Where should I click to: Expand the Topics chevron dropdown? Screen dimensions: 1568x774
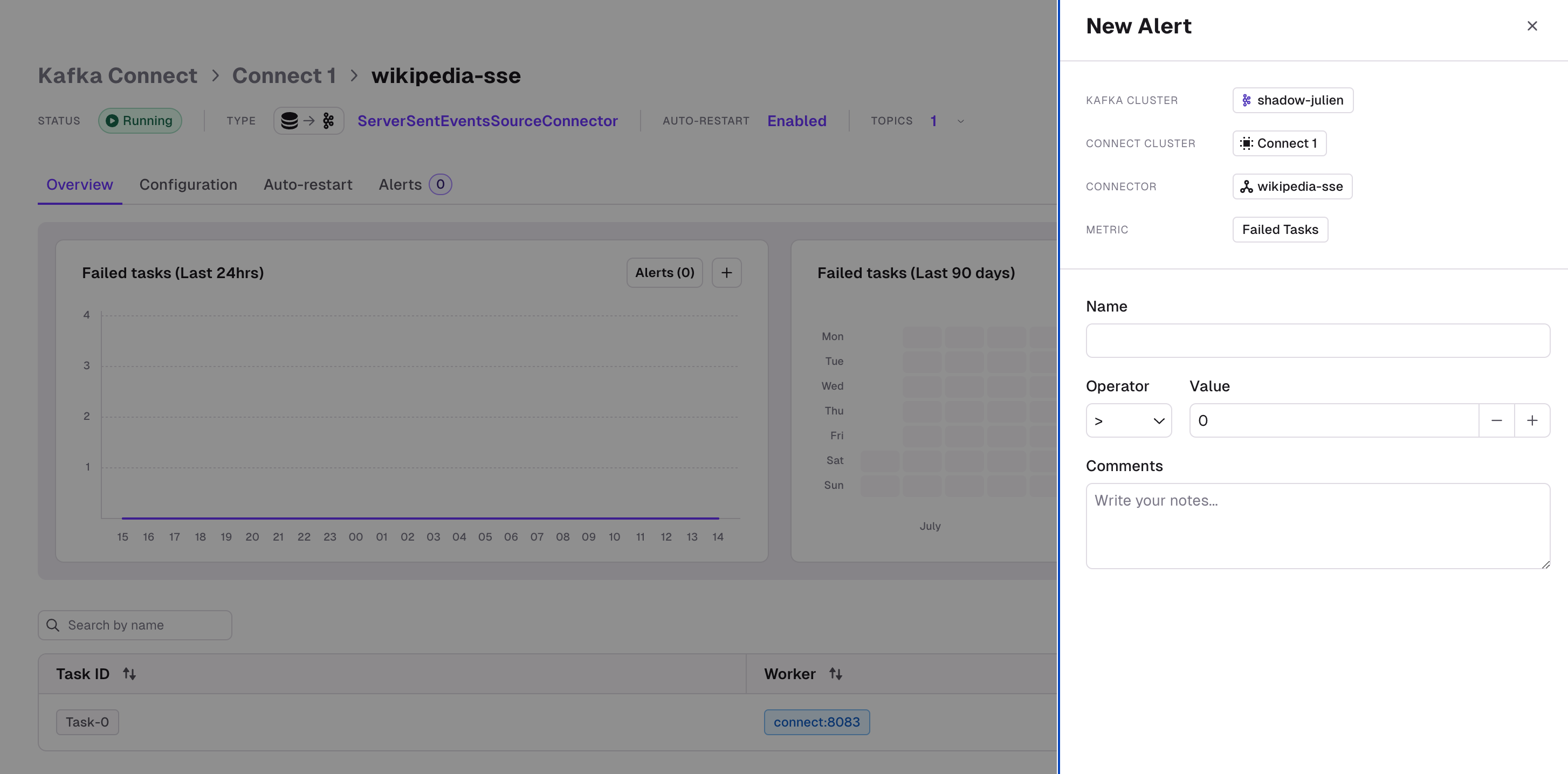(x=960, y=121)
